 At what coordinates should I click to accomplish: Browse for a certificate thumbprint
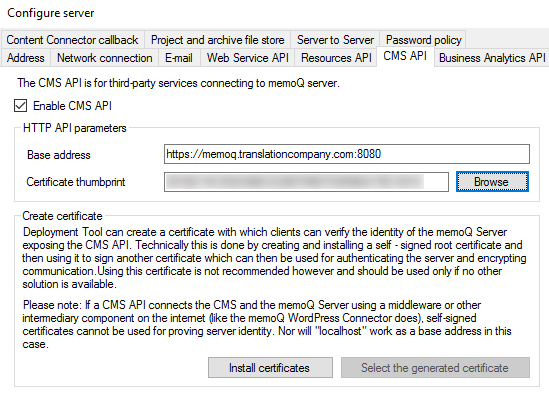(x=492, y=182)
